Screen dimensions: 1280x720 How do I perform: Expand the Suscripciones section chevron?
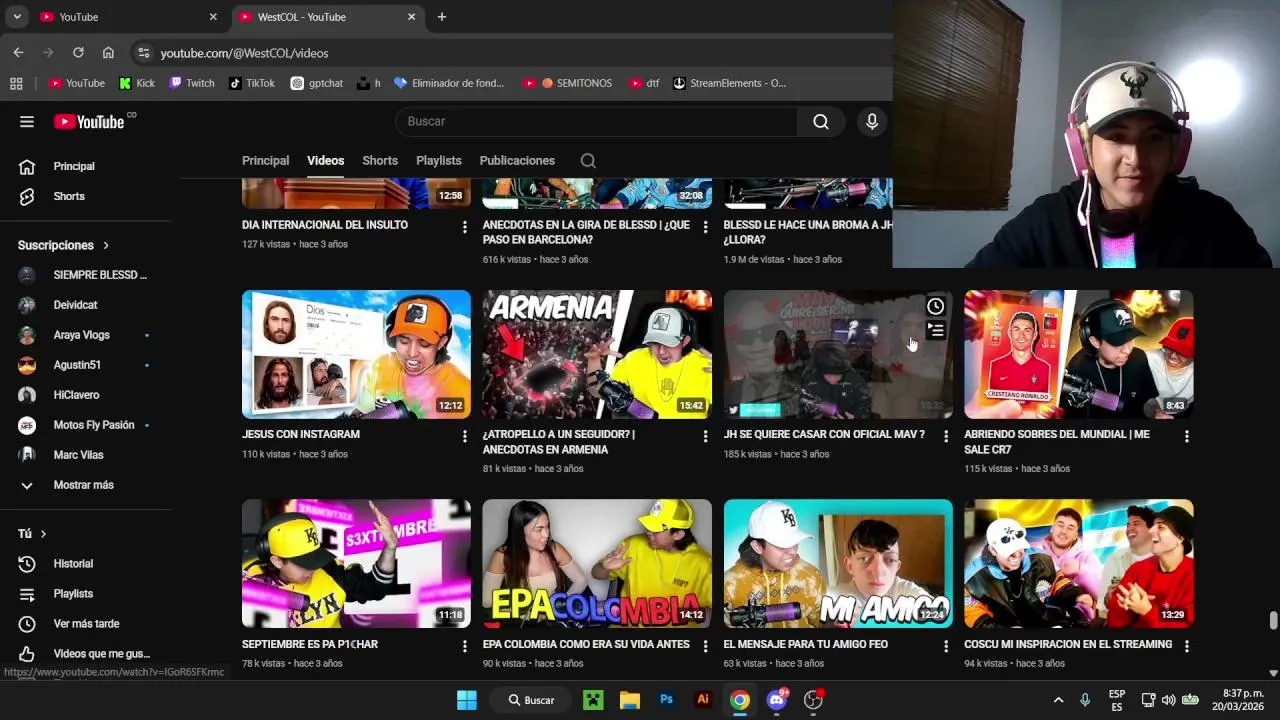(x=106, y=246)
